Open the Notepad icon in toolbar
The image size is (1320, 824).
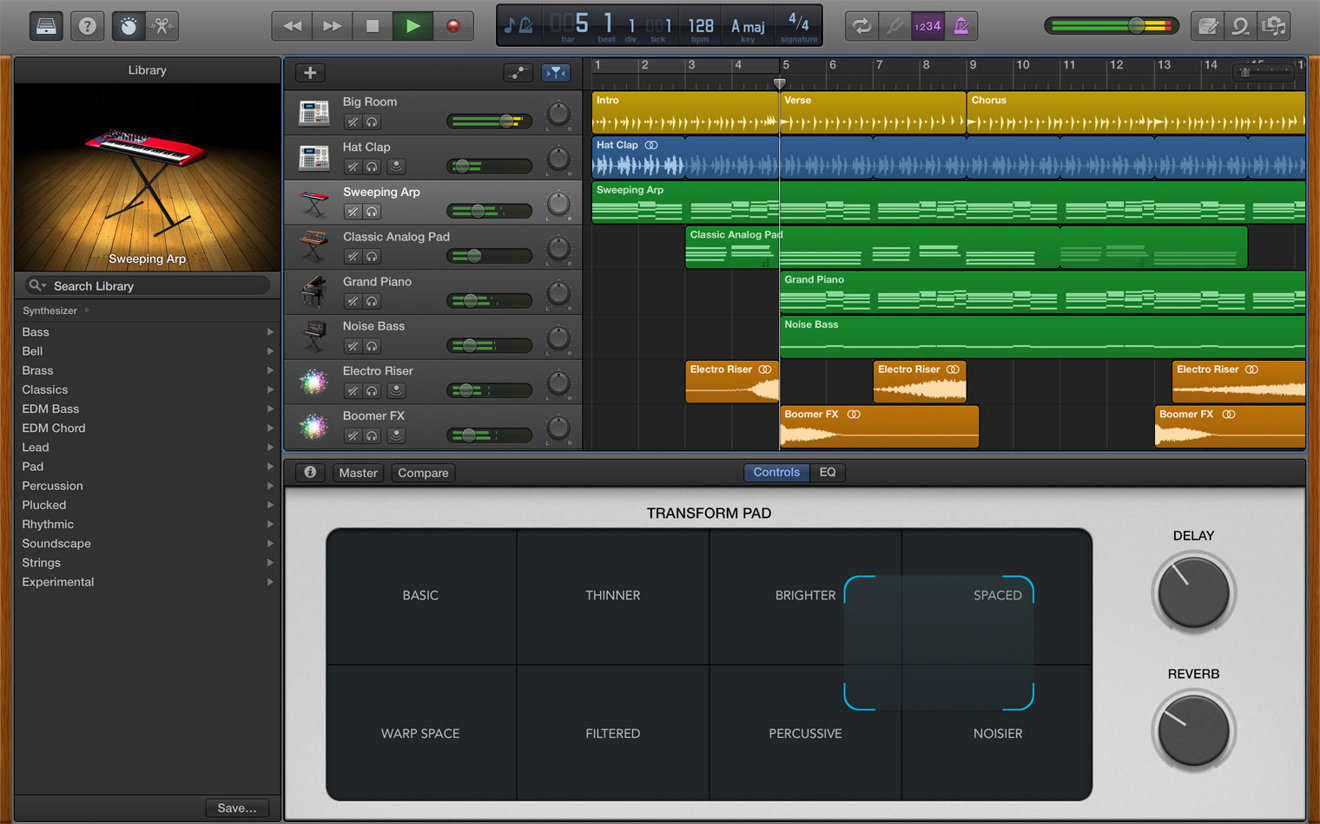click(x=1208, y=26)
